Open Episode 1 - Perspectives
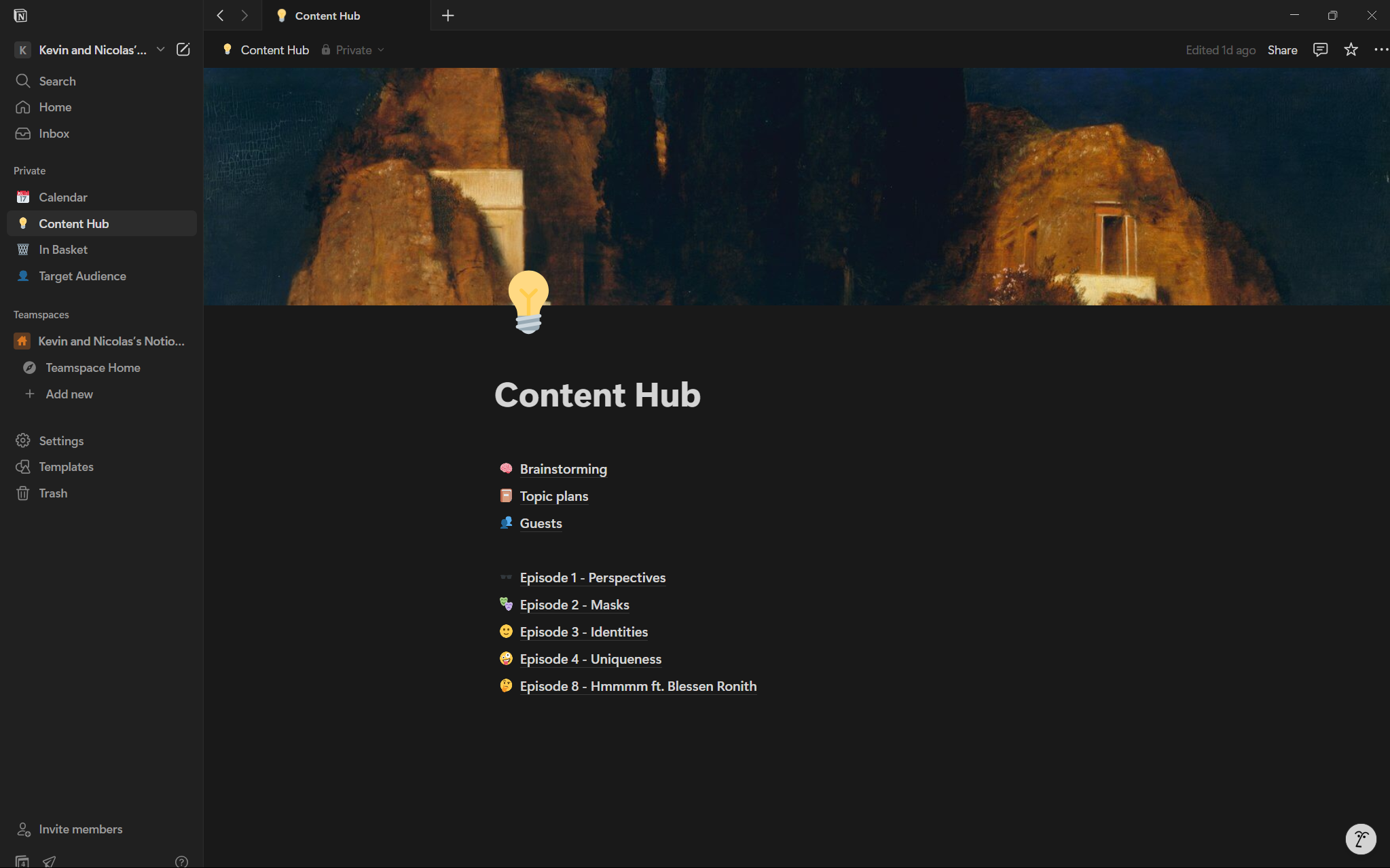The height and width of the screenshot is (868, 1390). tap(593, 578)
